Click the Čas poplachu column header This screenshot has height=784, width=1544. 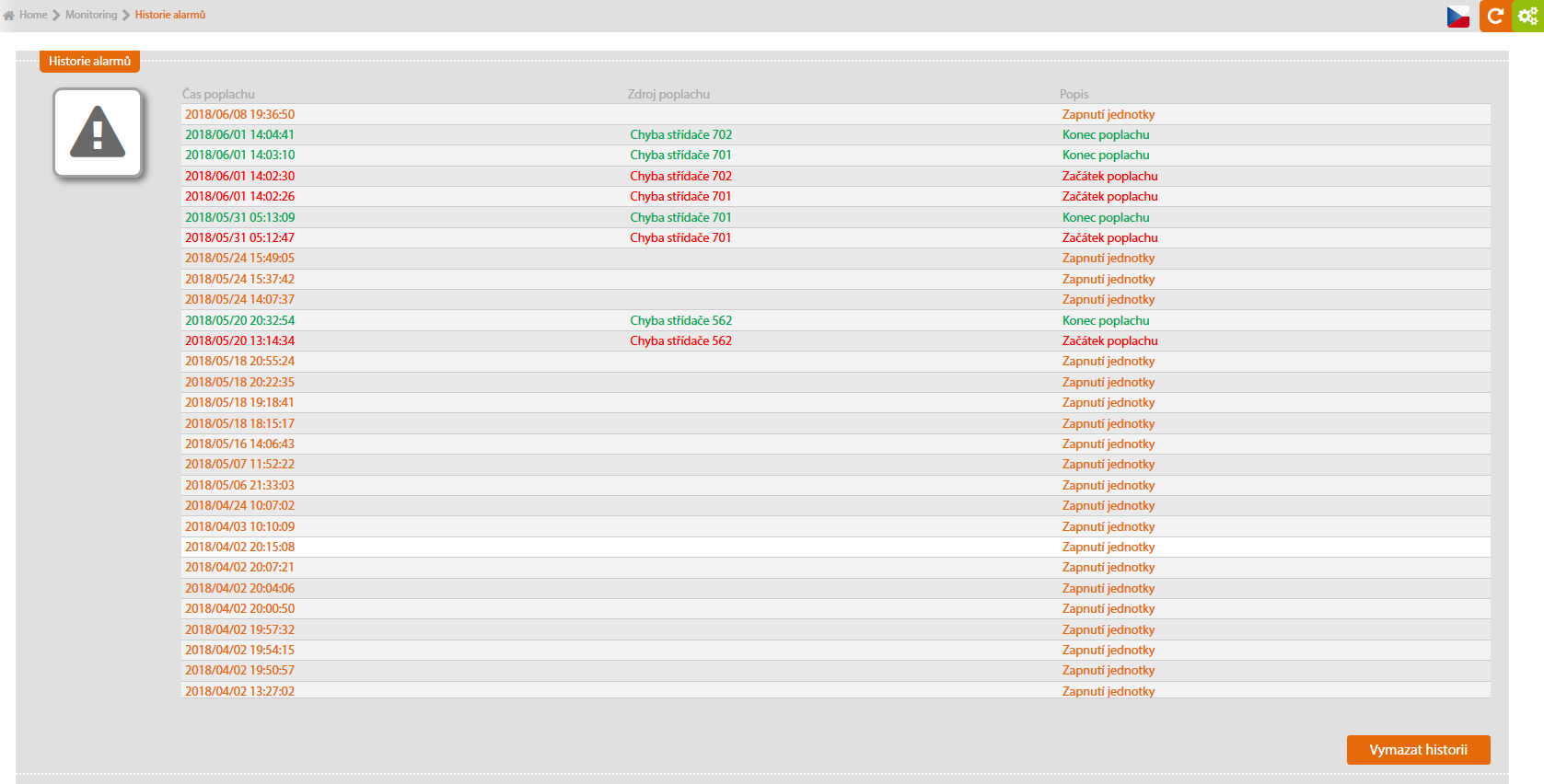coord(218,94)
